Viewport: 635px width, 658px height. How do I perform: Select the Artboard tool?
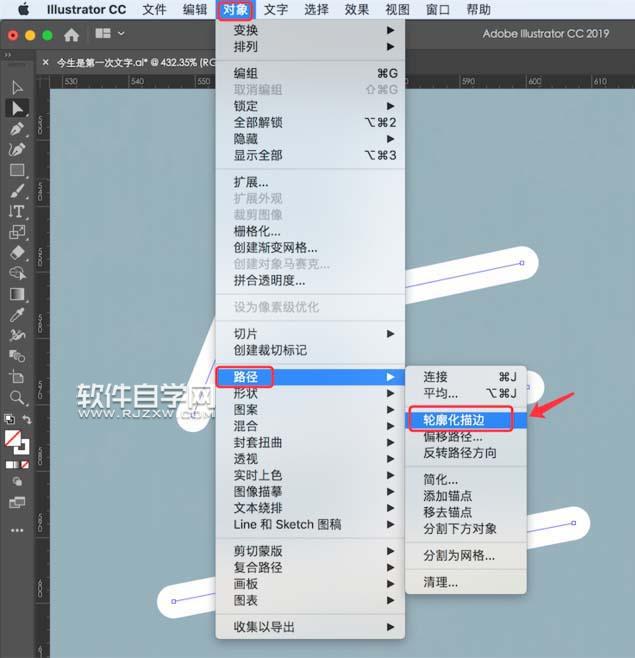pos(17,377)
